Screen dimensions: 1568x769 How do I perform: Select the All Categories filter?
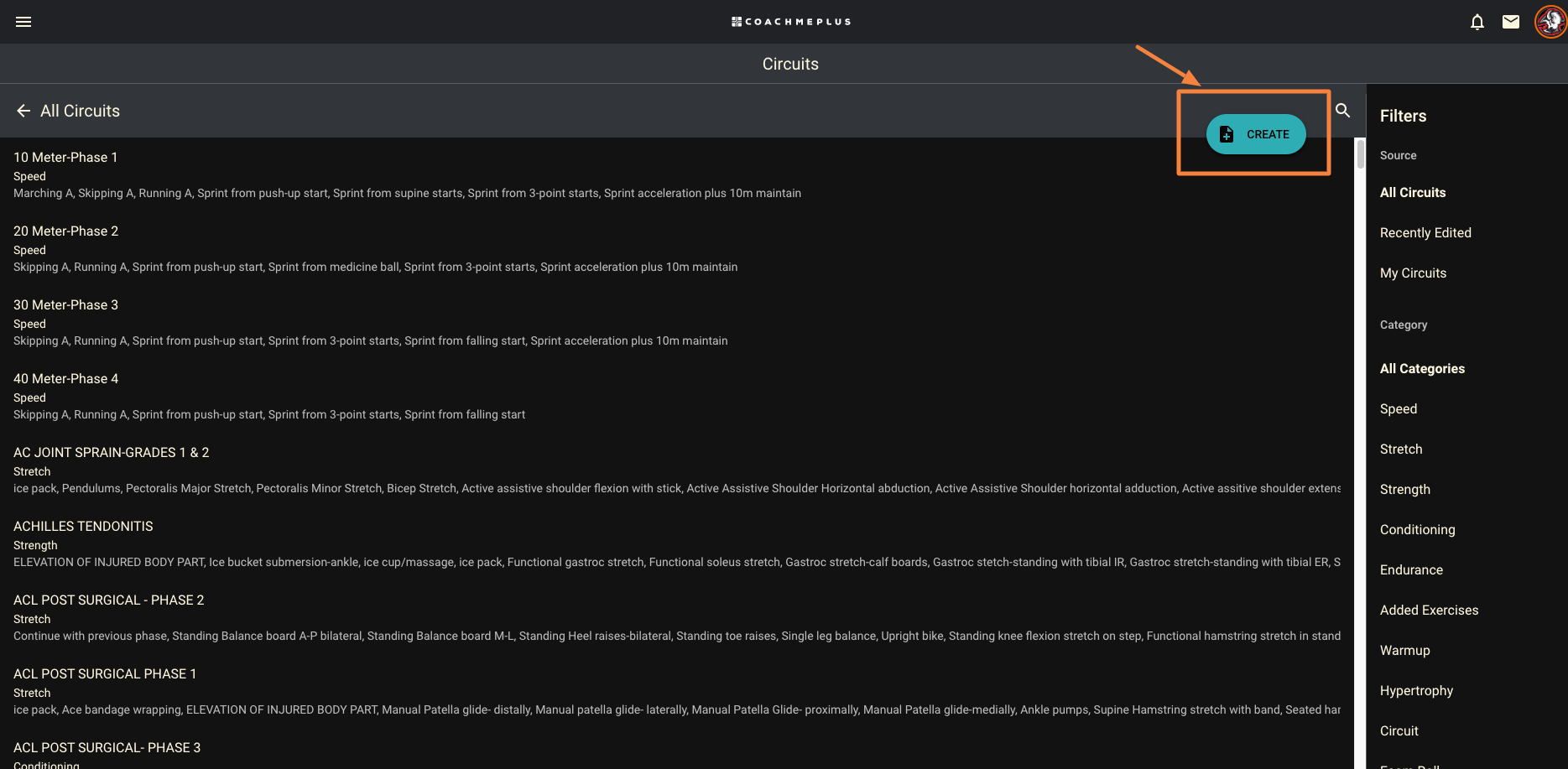click(1422, 368)
